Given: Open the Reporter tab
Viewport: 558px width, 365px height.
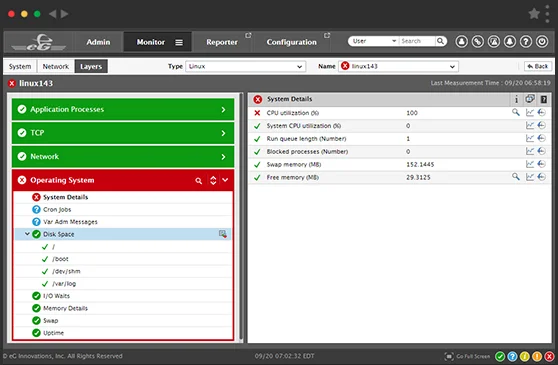Looking at the screenshot, I should coord(222,42).
